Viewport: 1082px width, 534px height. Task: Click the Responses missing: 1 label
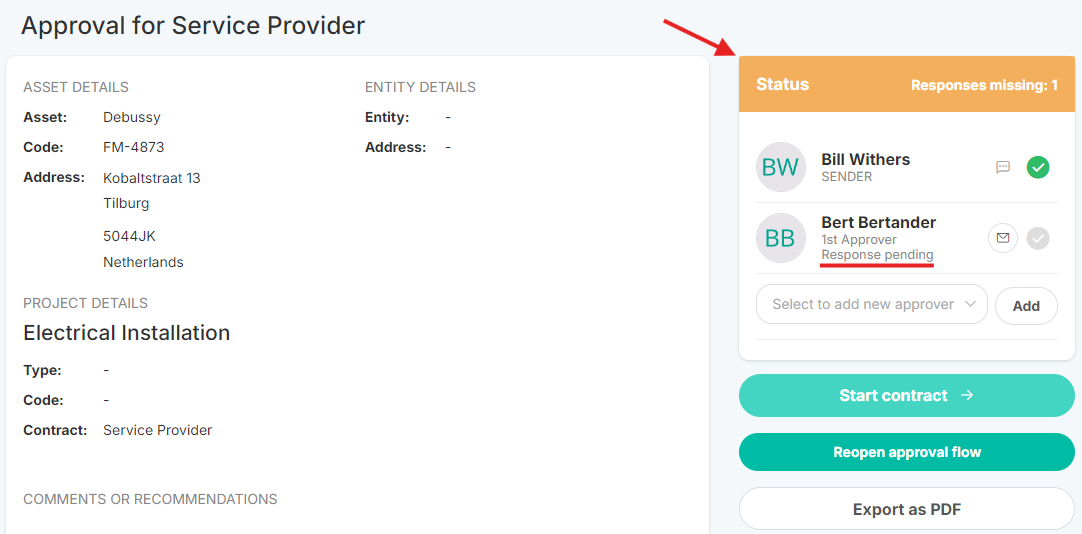click(x=984, y=86)
